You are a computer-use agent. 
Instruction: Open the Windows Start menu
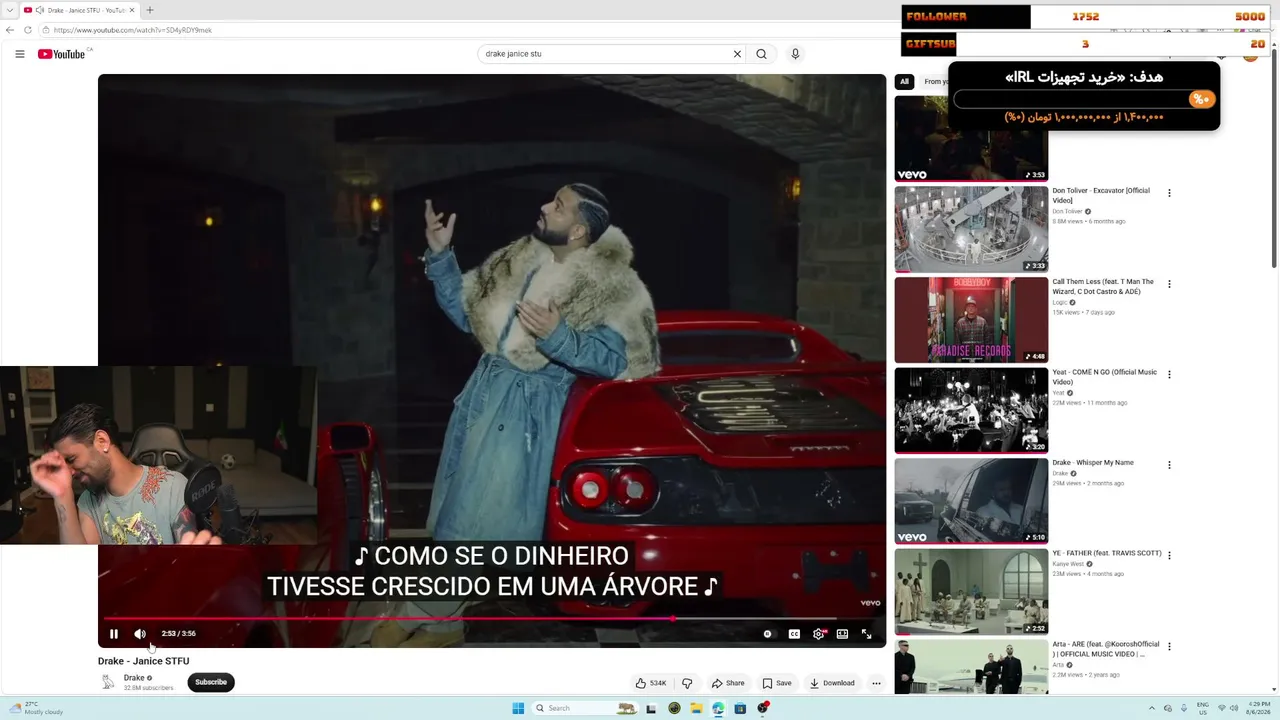(518, 708)
